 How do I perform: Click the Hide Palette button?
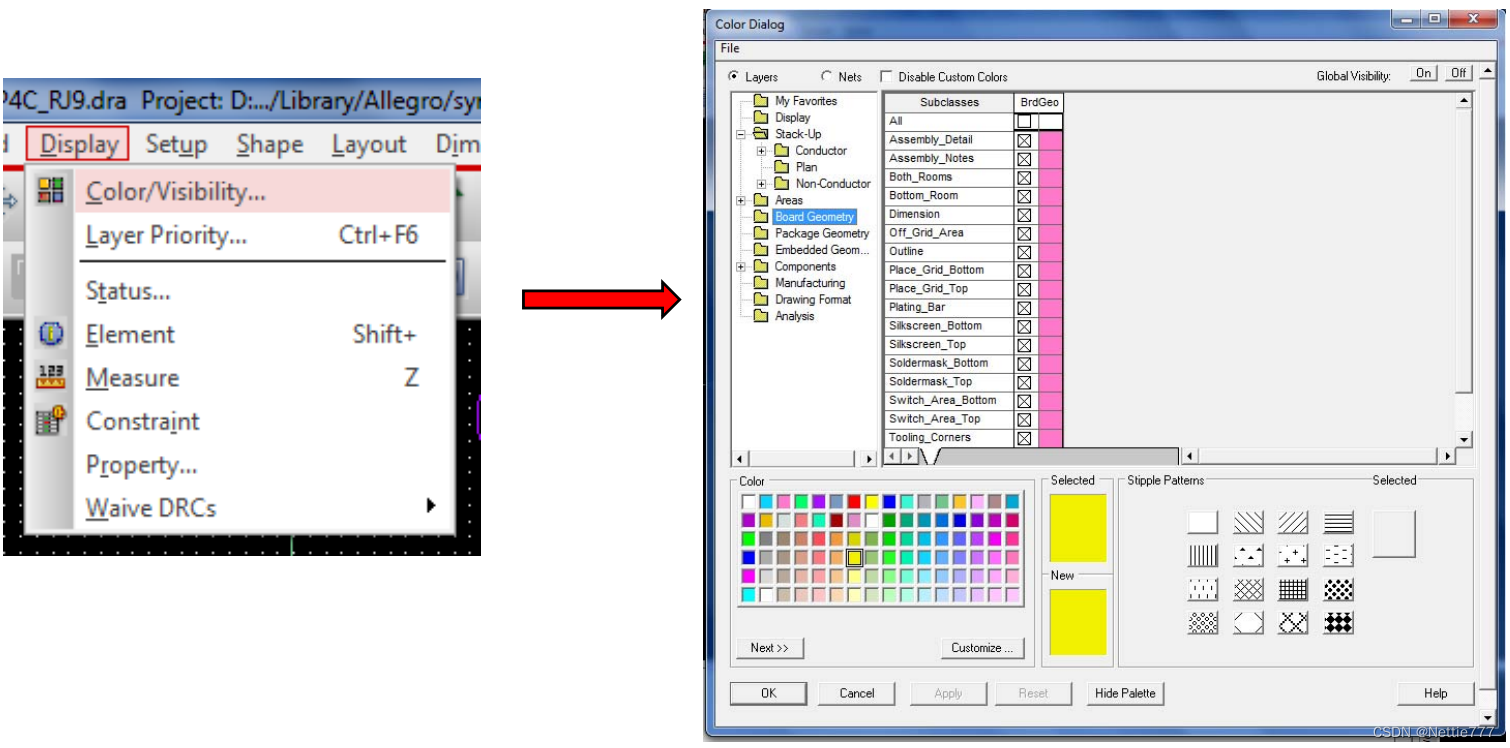[x=1125, y=693]
